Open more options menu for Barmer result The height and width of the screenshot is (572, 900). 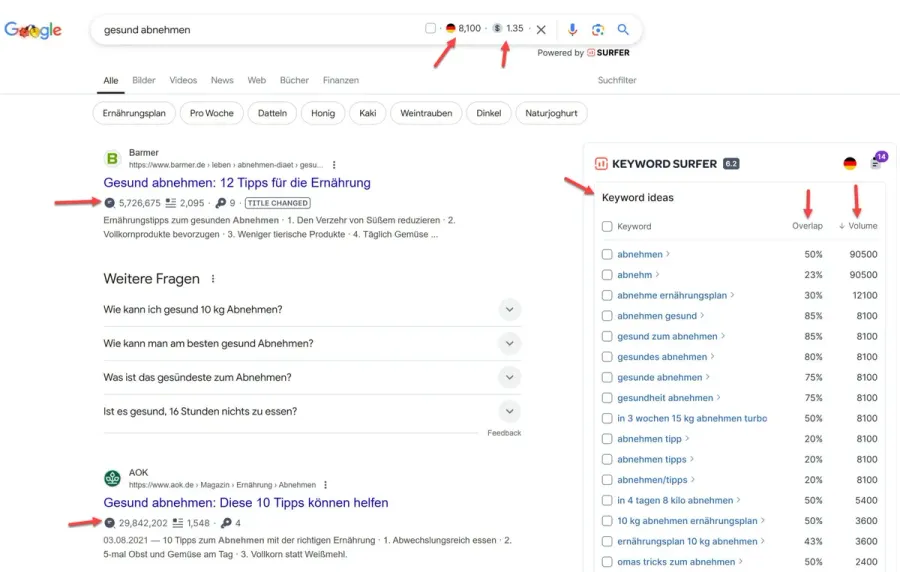(x=334, y=165)
